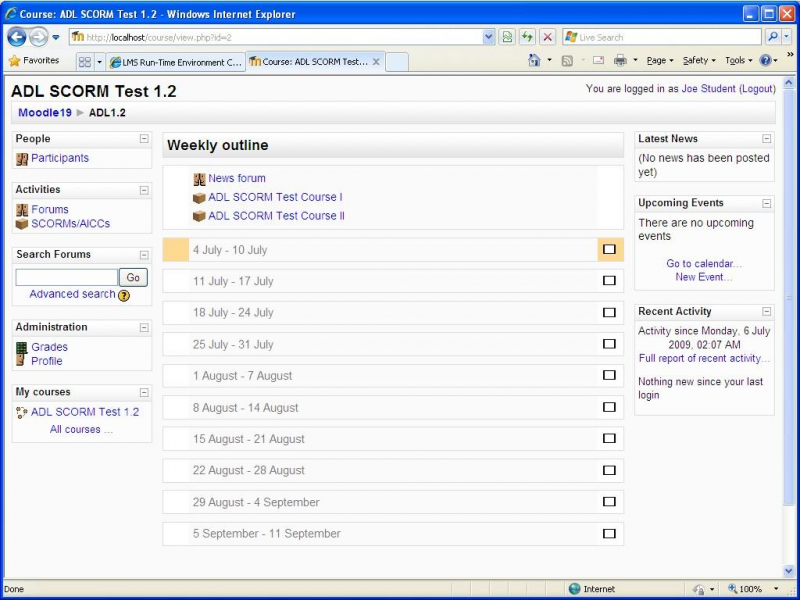
Task: Toggle the show-only-week box for 25 July - 31 July
Action: coord(609,344)
